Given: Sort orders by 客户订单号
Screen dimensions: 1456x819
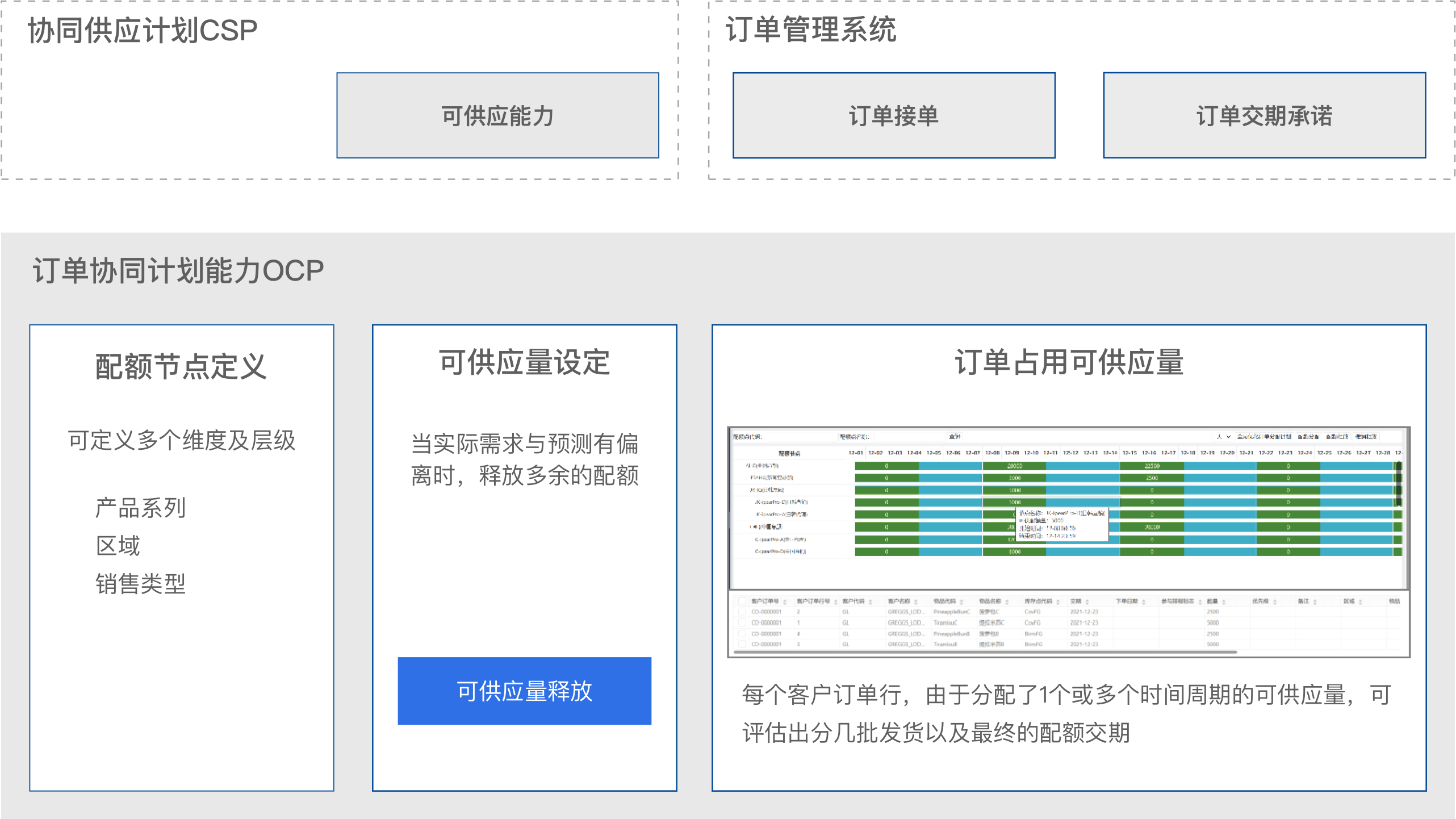Looking at the screenshot, I should 784,602.
